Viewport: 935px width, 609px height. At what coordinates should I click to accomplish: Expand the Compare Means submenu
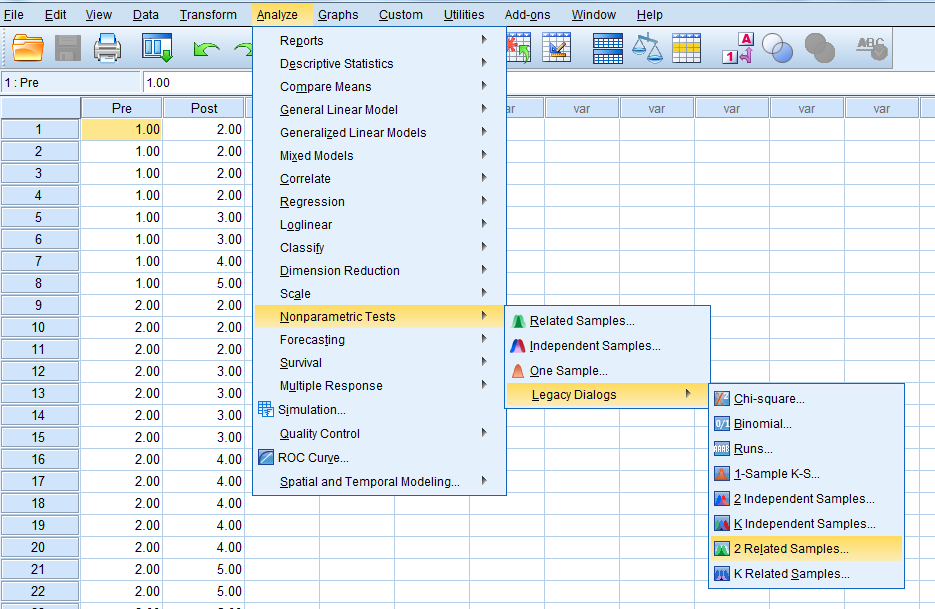pos(325,87)
